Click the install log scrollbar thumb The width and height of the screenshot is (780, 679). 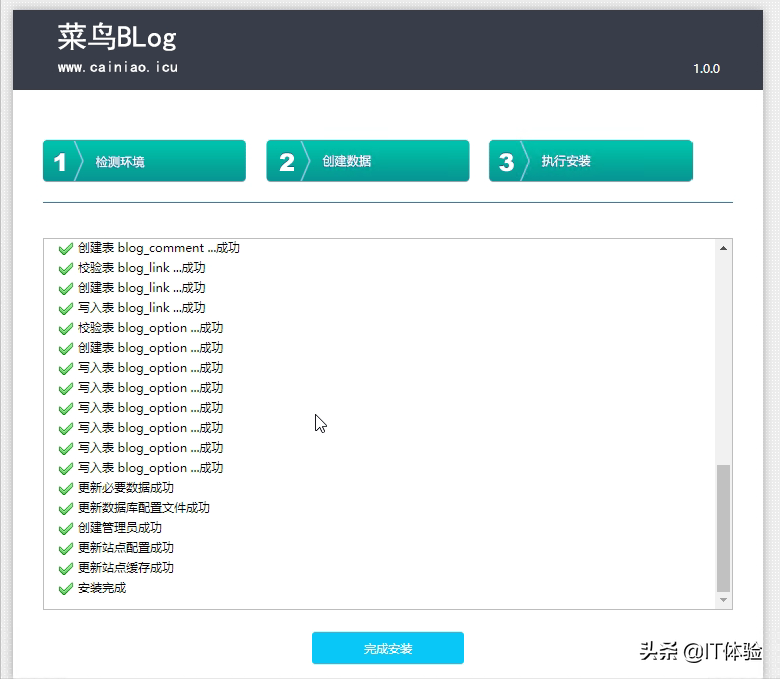[723, 528]
